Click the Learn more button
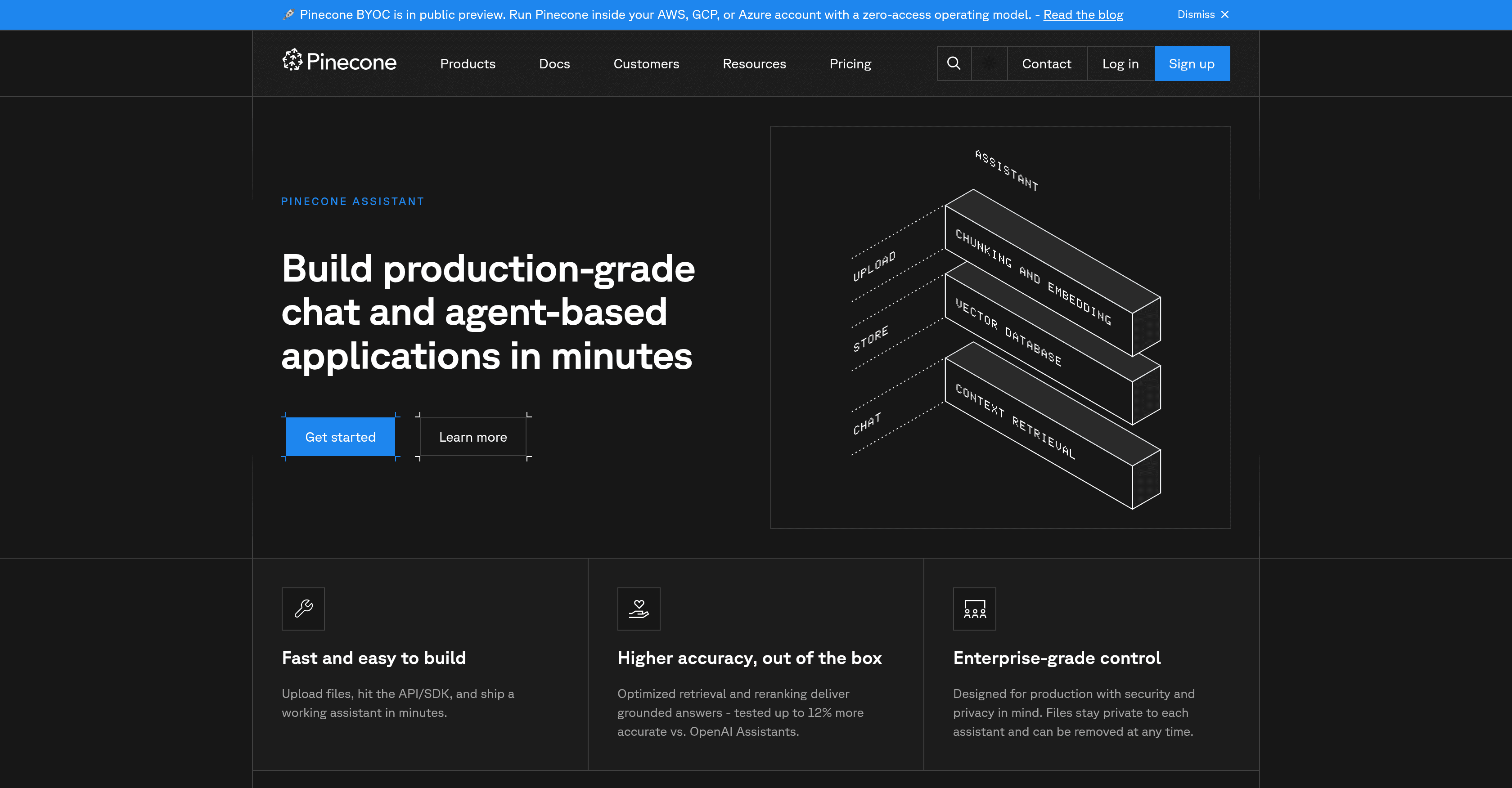 pyautogui.click(x=472, y=437)
